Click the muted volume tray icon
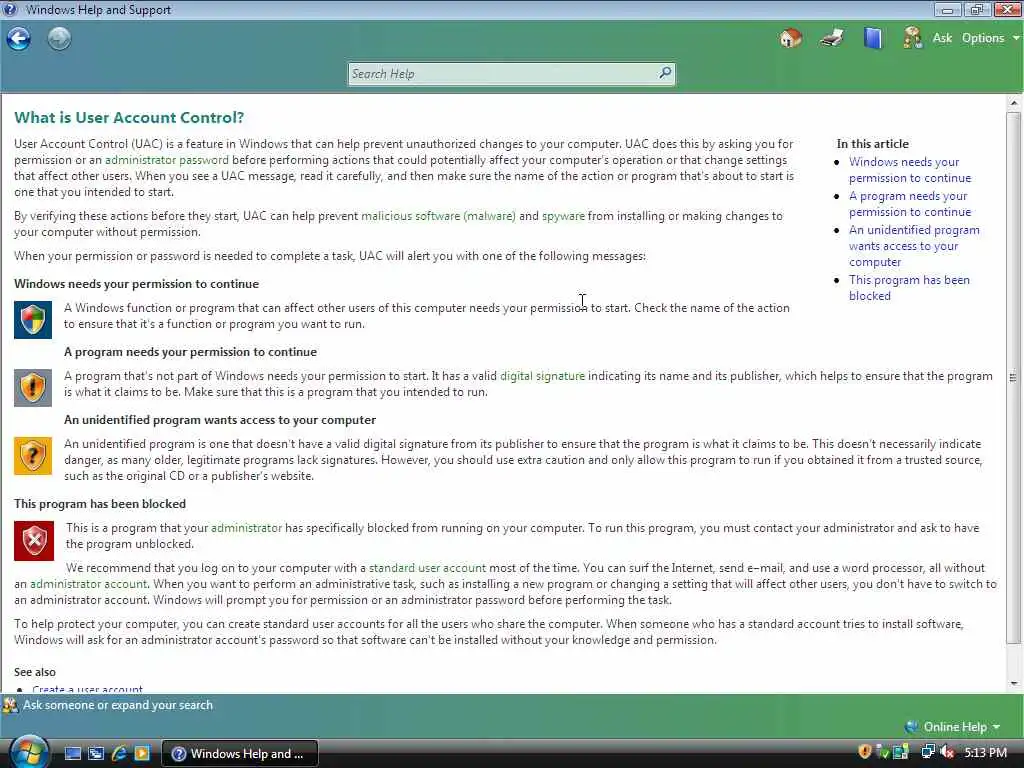The width and height of the screenshot is (1024, 768). tap(945, 752)
